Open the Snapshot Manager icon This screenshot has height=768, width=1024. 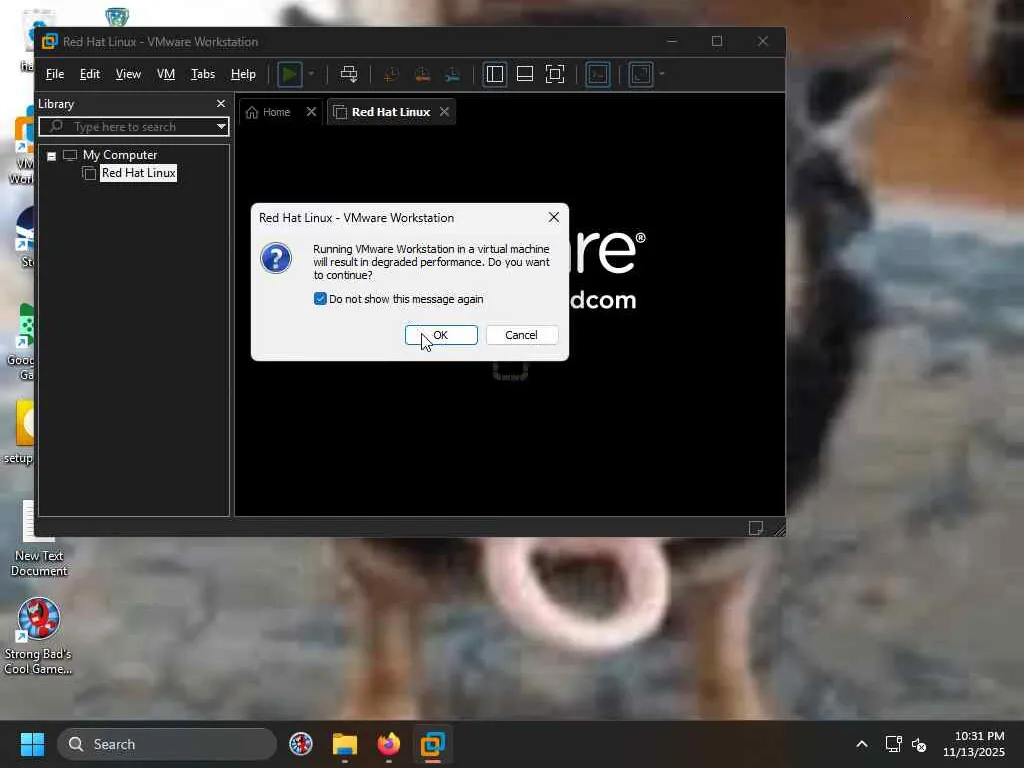point(452,74)
